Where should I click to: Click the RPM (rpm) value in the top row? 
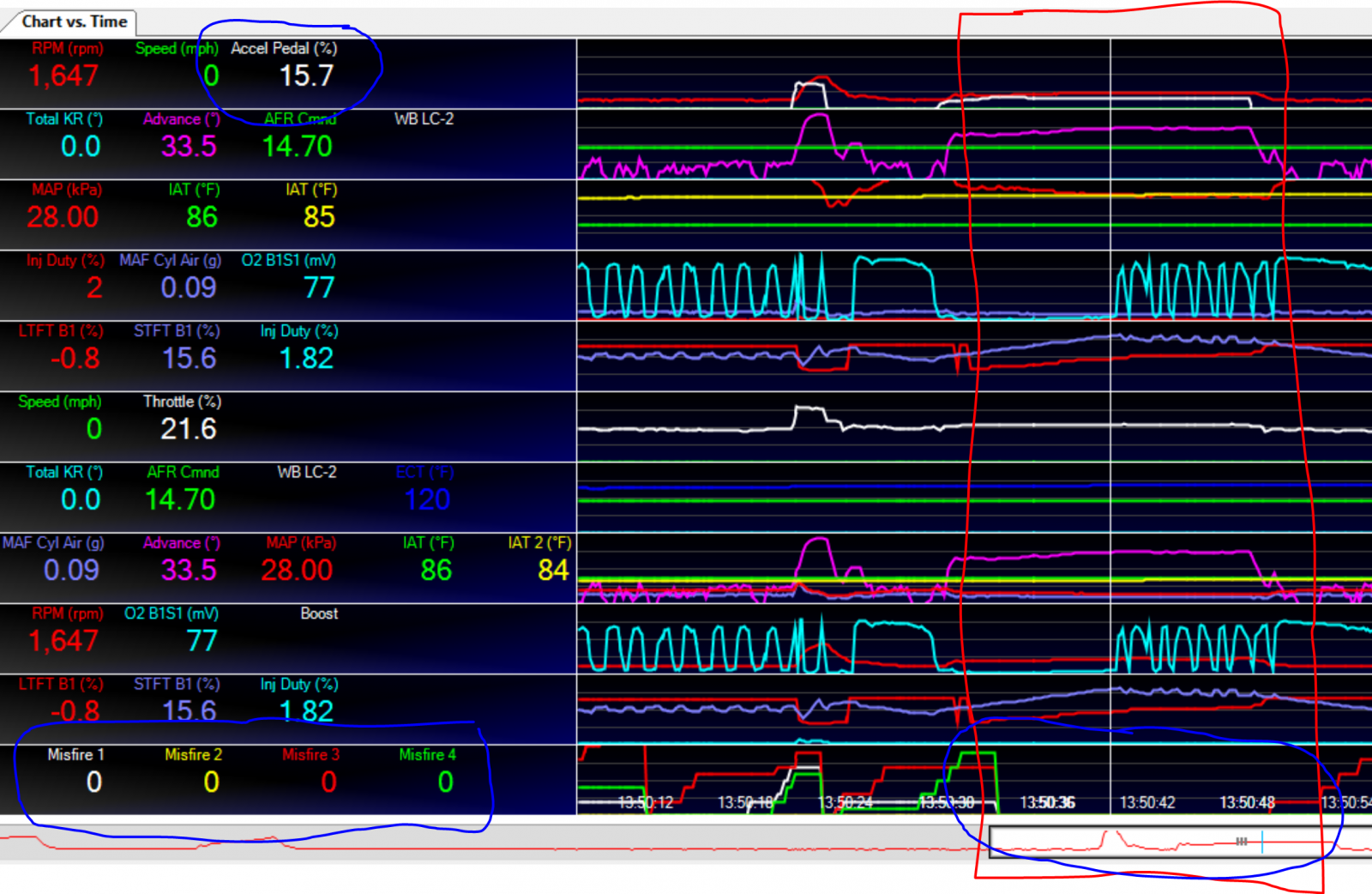tap(63, 76)
